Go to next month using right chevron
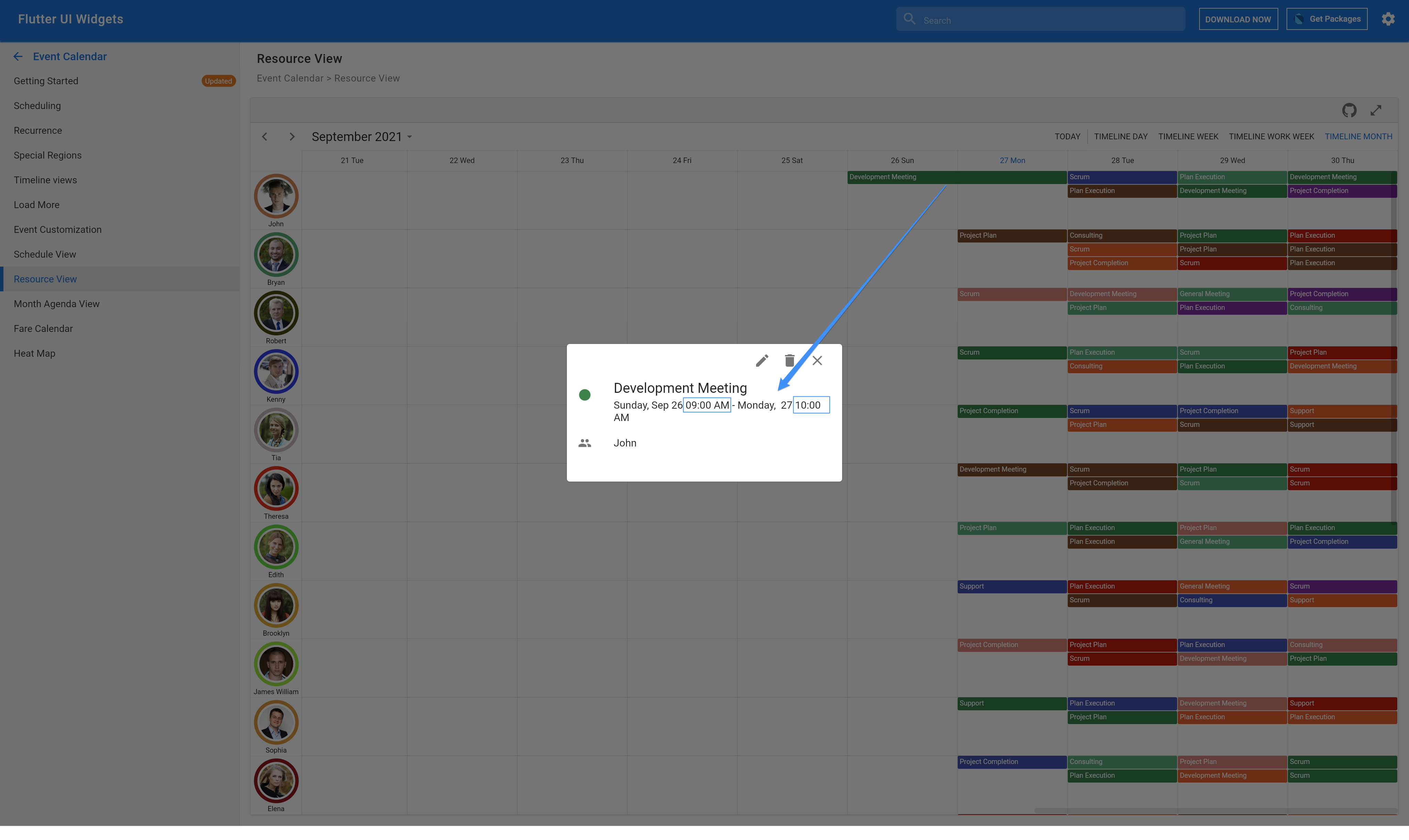 (292, 137)
